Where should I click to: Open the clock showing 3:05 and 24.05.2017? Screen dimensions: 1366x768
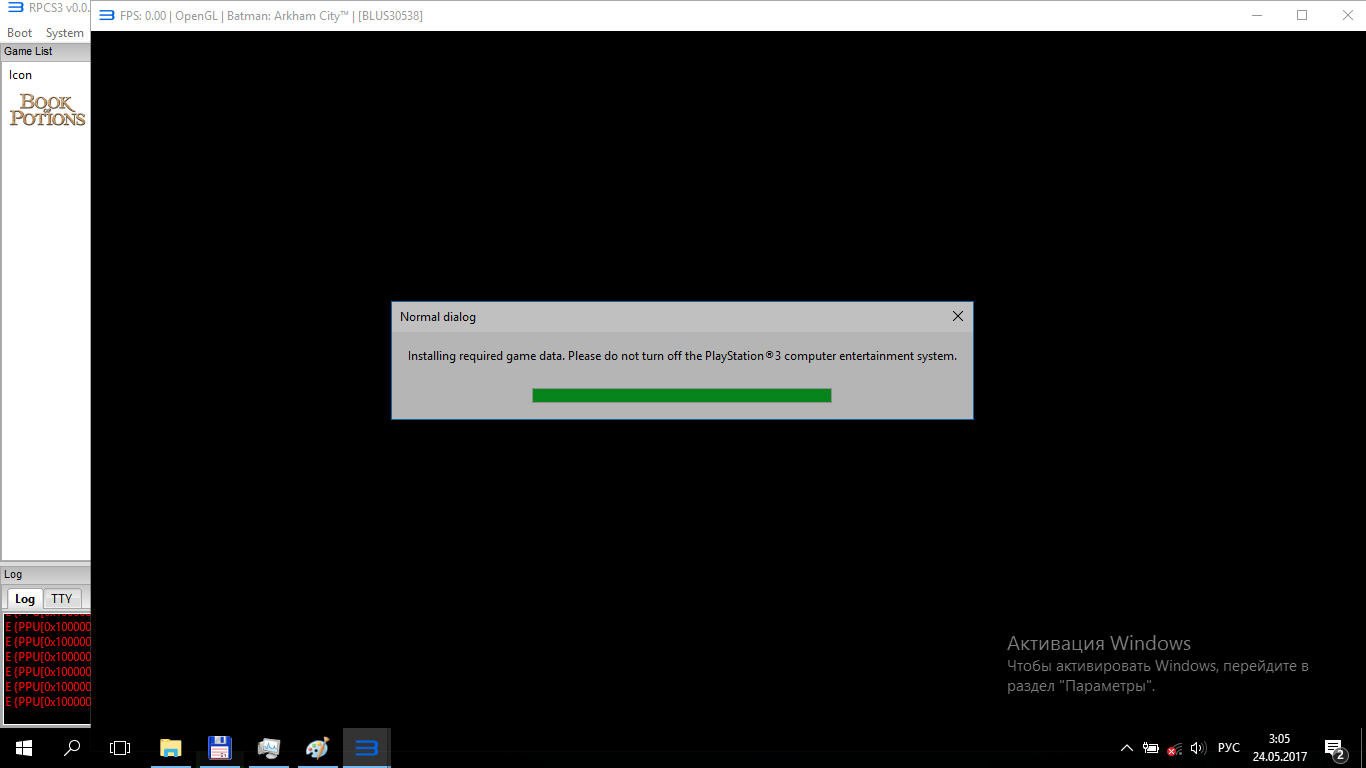[x=1280, y=748]
